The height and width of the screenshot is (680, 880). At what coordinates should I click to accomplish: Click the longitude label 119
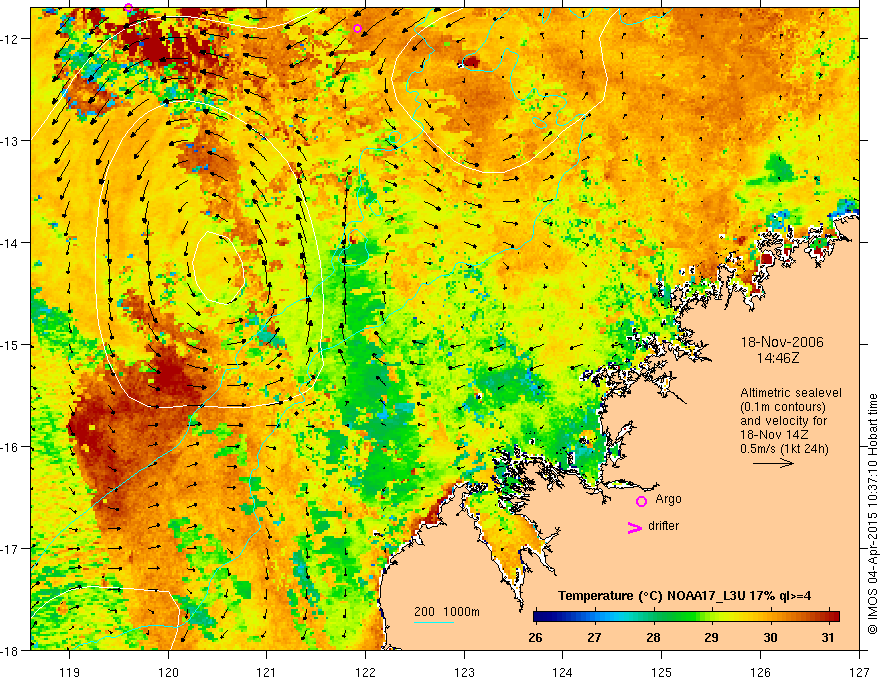[70, 672]
